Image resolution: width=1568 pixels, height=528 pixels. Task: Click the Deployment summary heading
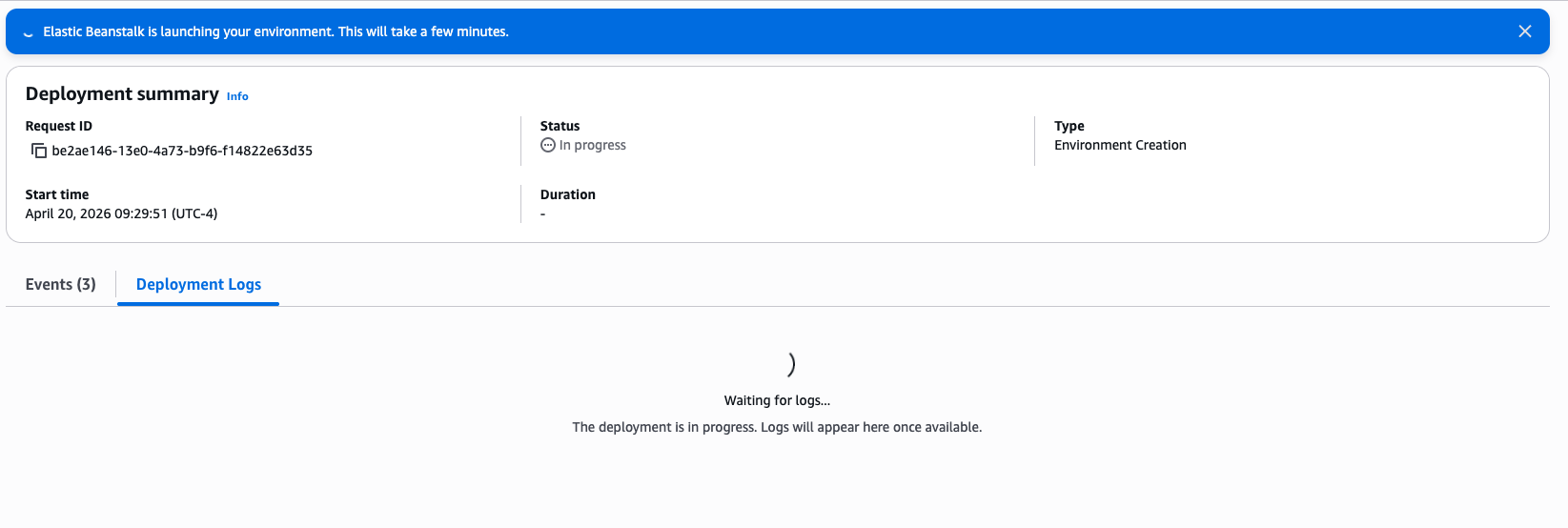[x=122, y=93]
